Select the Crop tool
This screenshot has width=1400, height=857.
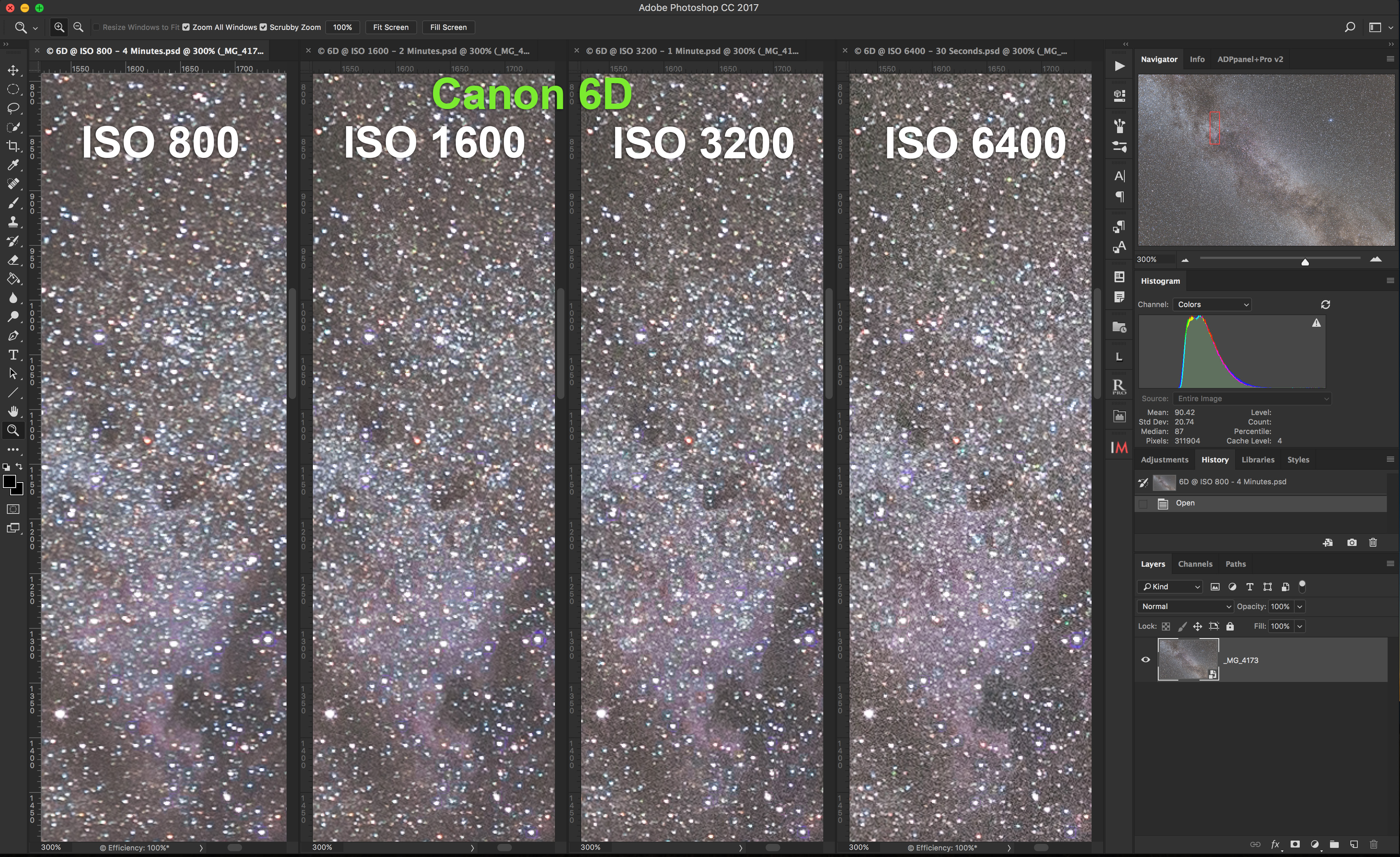(13, 146)
